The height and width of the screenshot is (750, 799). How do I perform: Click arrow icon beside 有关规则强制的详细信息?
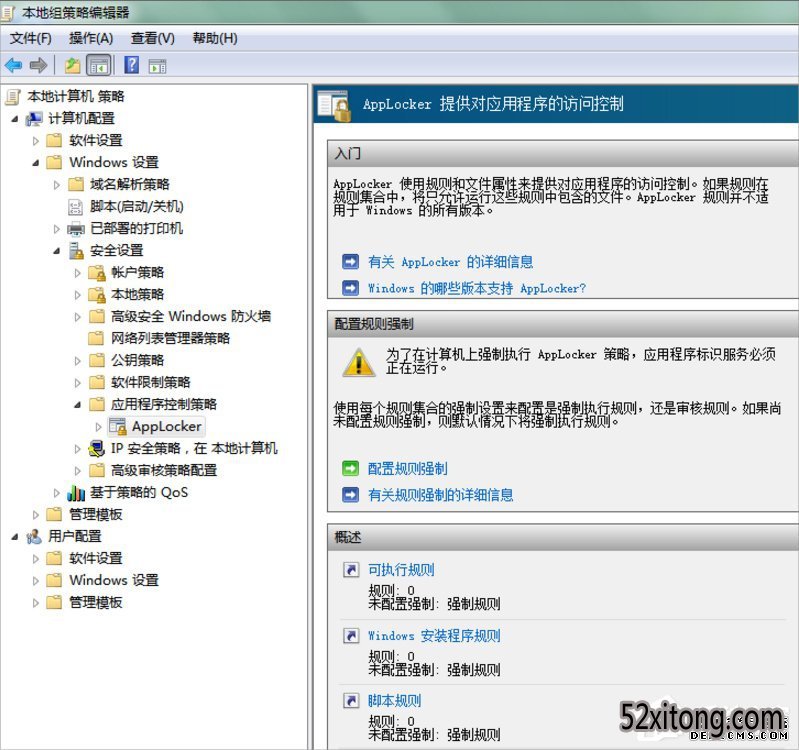351,495
